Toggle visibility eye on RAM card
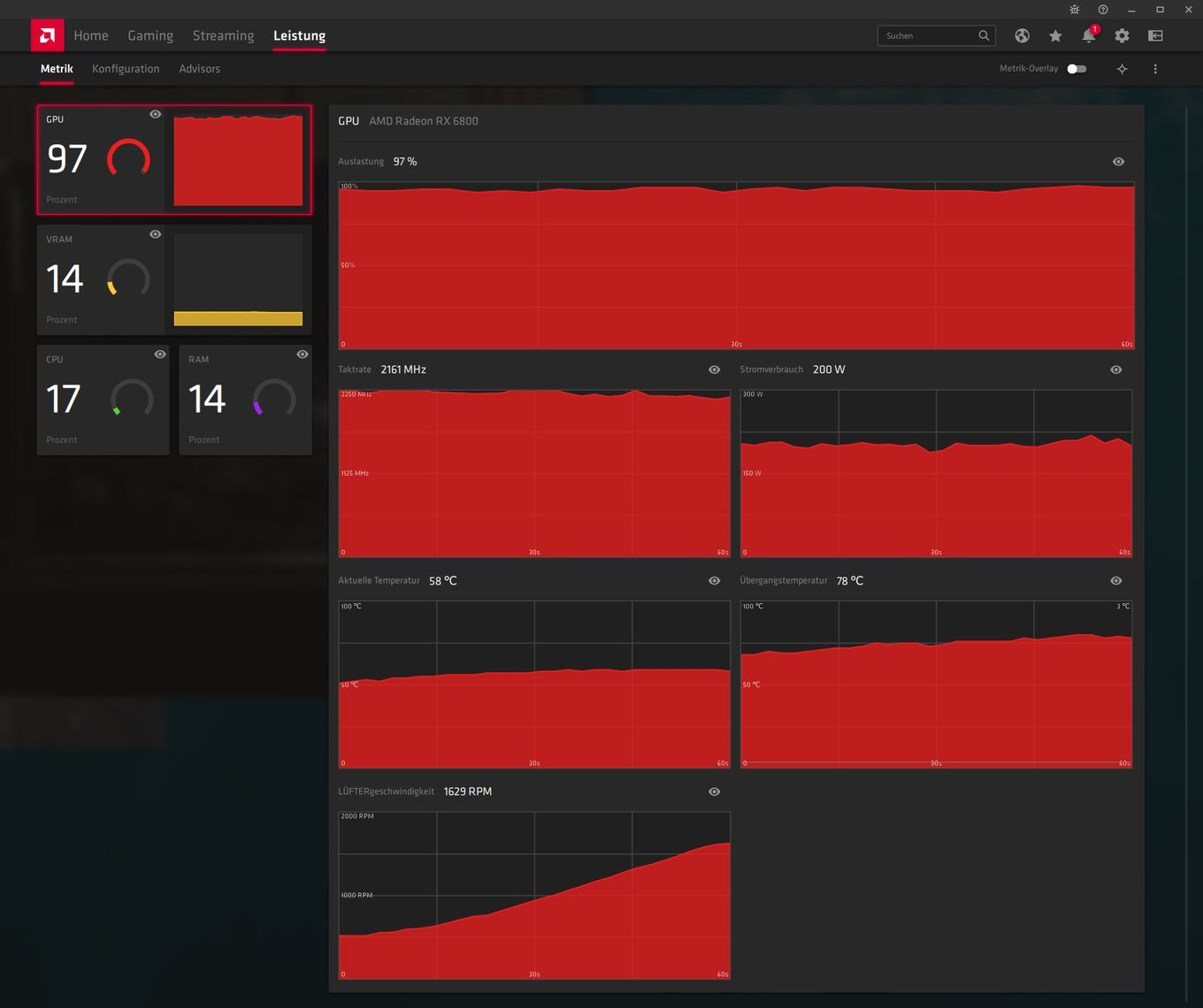 pyautogui.click(x=303, y=355)
